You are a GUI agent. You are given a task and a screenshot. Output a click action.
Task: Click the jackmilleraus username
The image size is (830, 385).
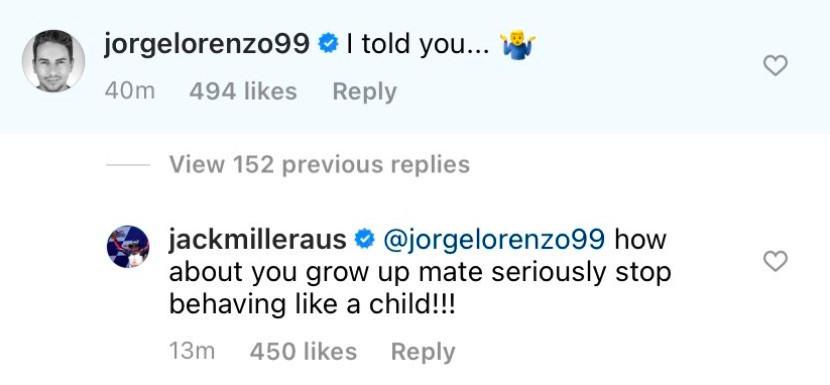[x=258, y=239]
